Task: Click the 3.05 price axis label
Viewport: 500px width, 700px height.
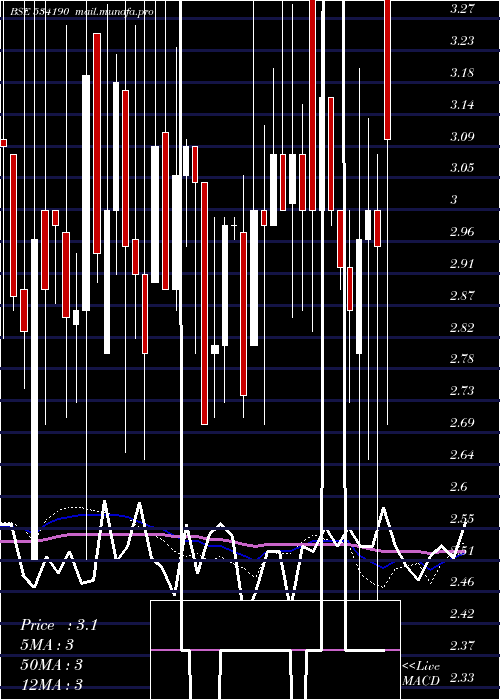Action: pos(461,168)
